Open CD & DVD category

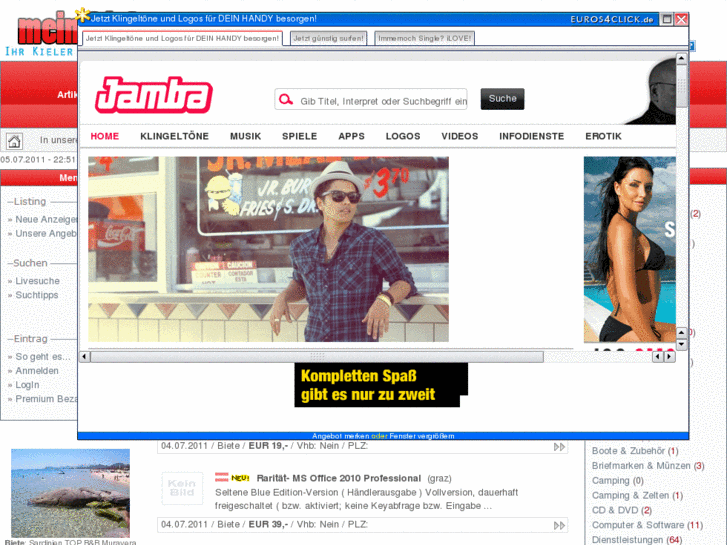coord(615,510)
